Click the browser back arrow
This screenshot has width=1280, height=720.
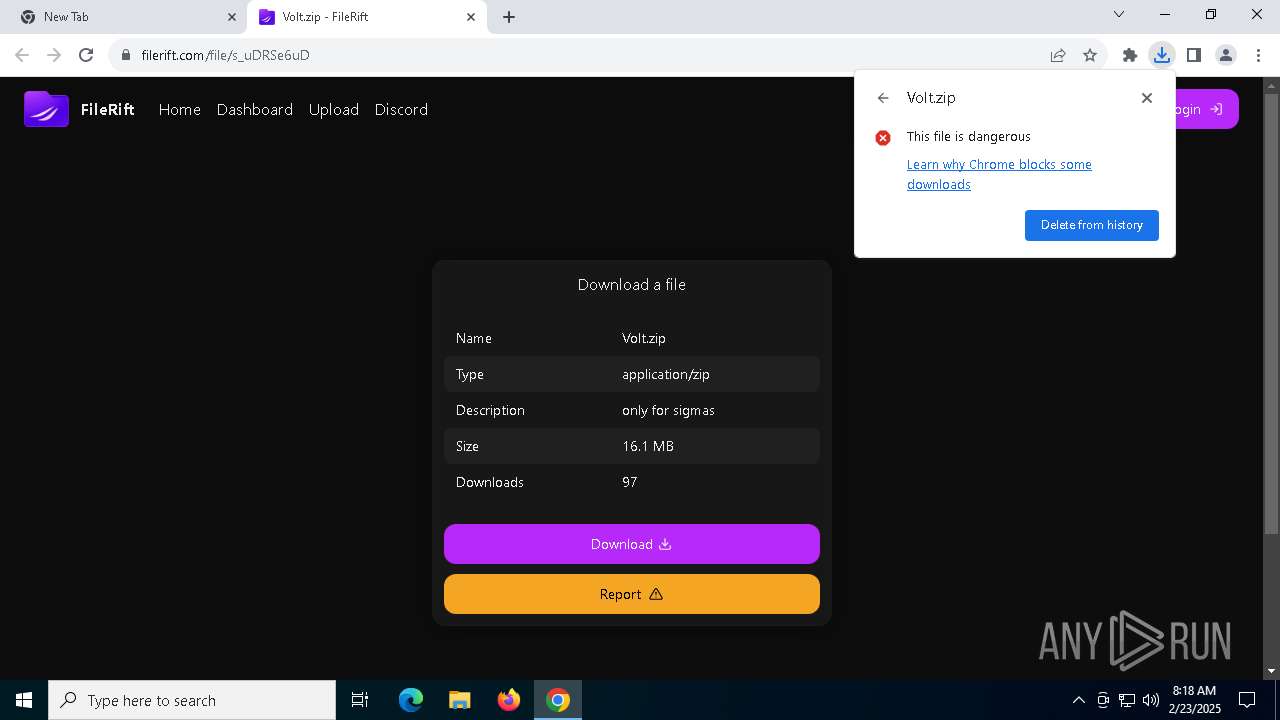pyautogui.click(x=22, y=55)
